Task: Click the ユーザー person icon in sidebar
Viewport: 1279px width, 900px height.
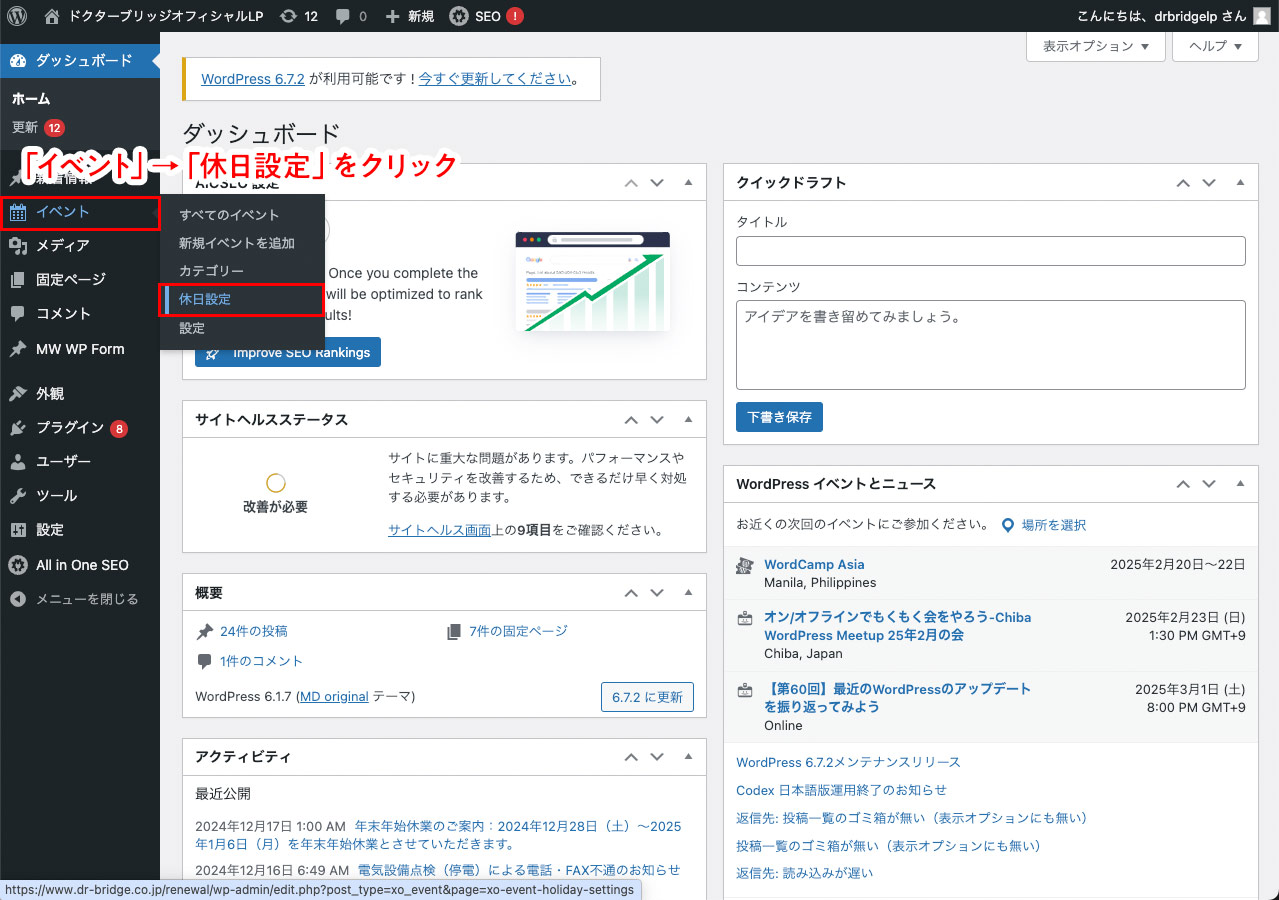Action: 18,462
